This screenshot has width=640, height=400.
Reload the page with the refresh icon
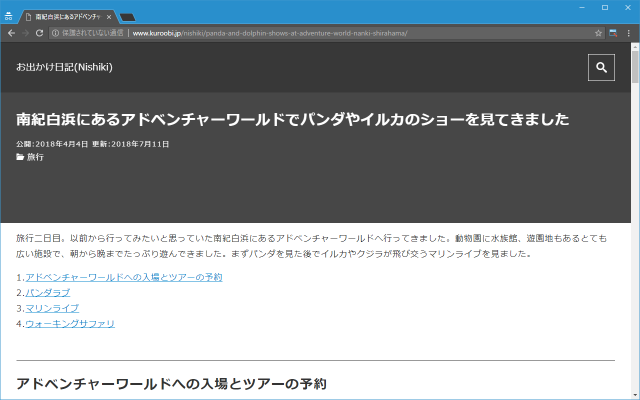[x=39, y=33]
